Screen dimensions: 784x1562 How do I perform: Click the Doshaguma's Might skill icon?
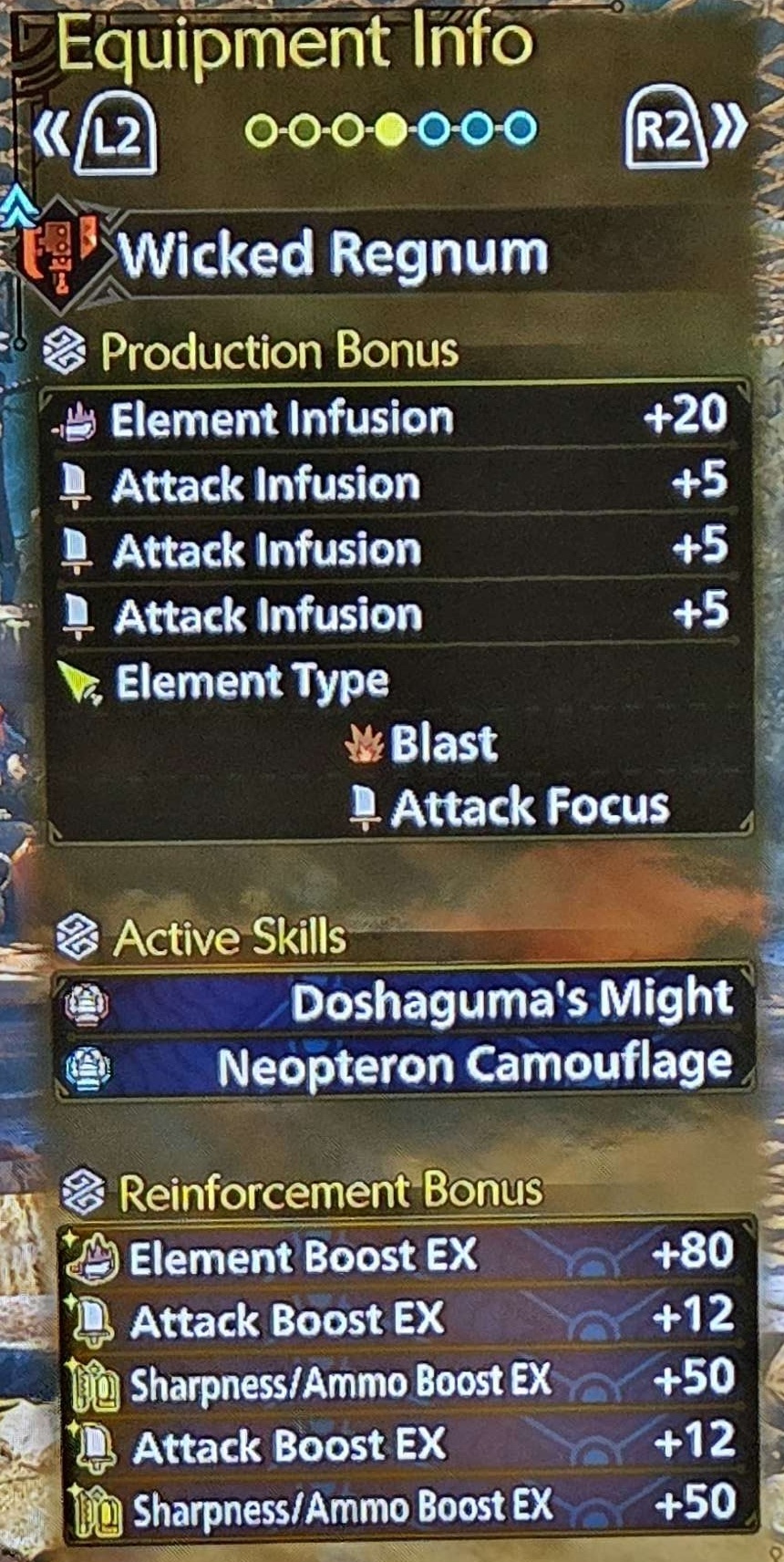click(87, 1004)
